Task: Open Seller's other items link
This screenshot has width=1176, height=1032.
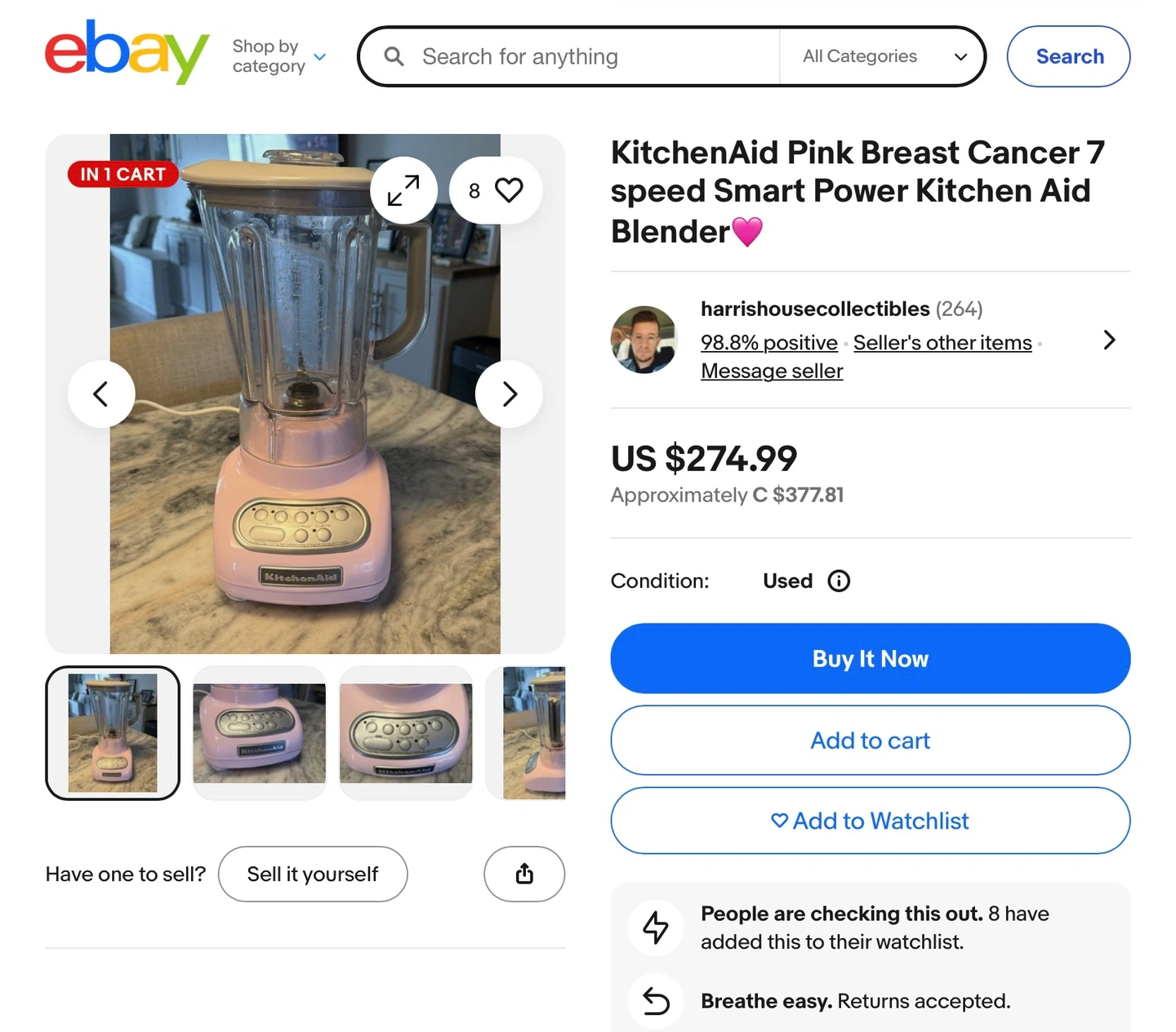Action: point(942,343)
